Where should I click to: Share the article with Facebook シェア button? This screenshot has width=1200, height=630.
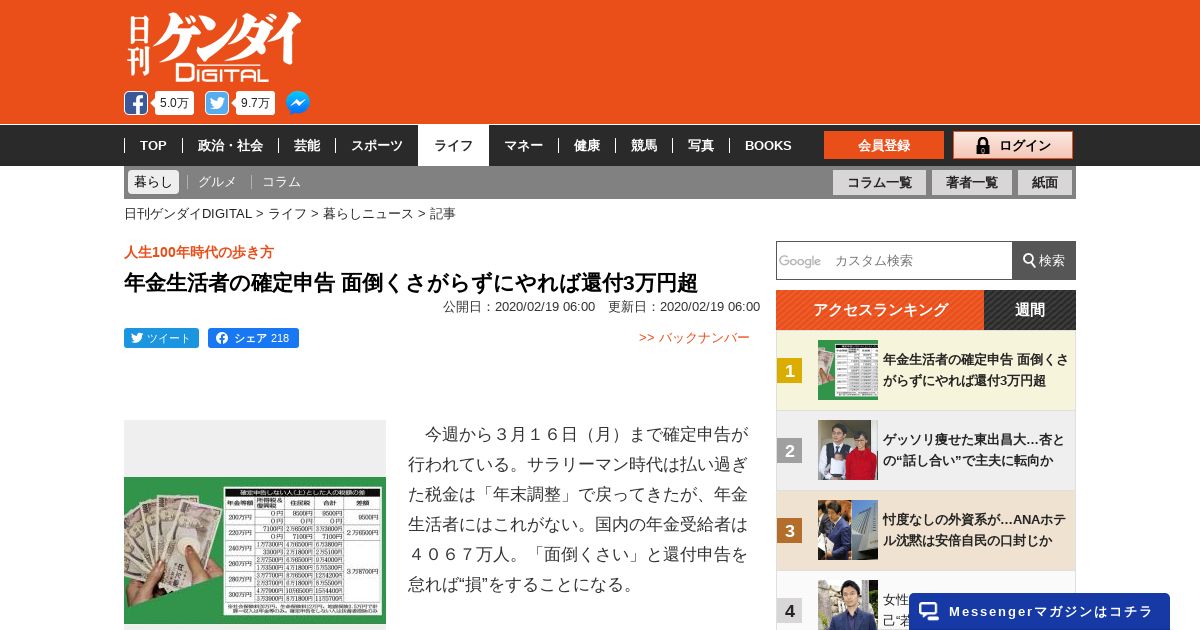click(x=253, y=338)
